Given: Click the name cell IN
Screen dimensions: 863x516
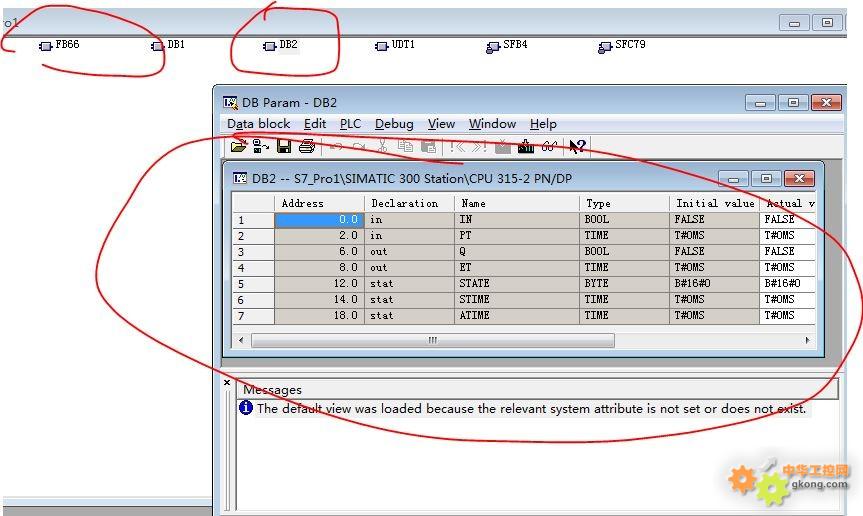Looking at the screenshot, I should coord(517,219).
